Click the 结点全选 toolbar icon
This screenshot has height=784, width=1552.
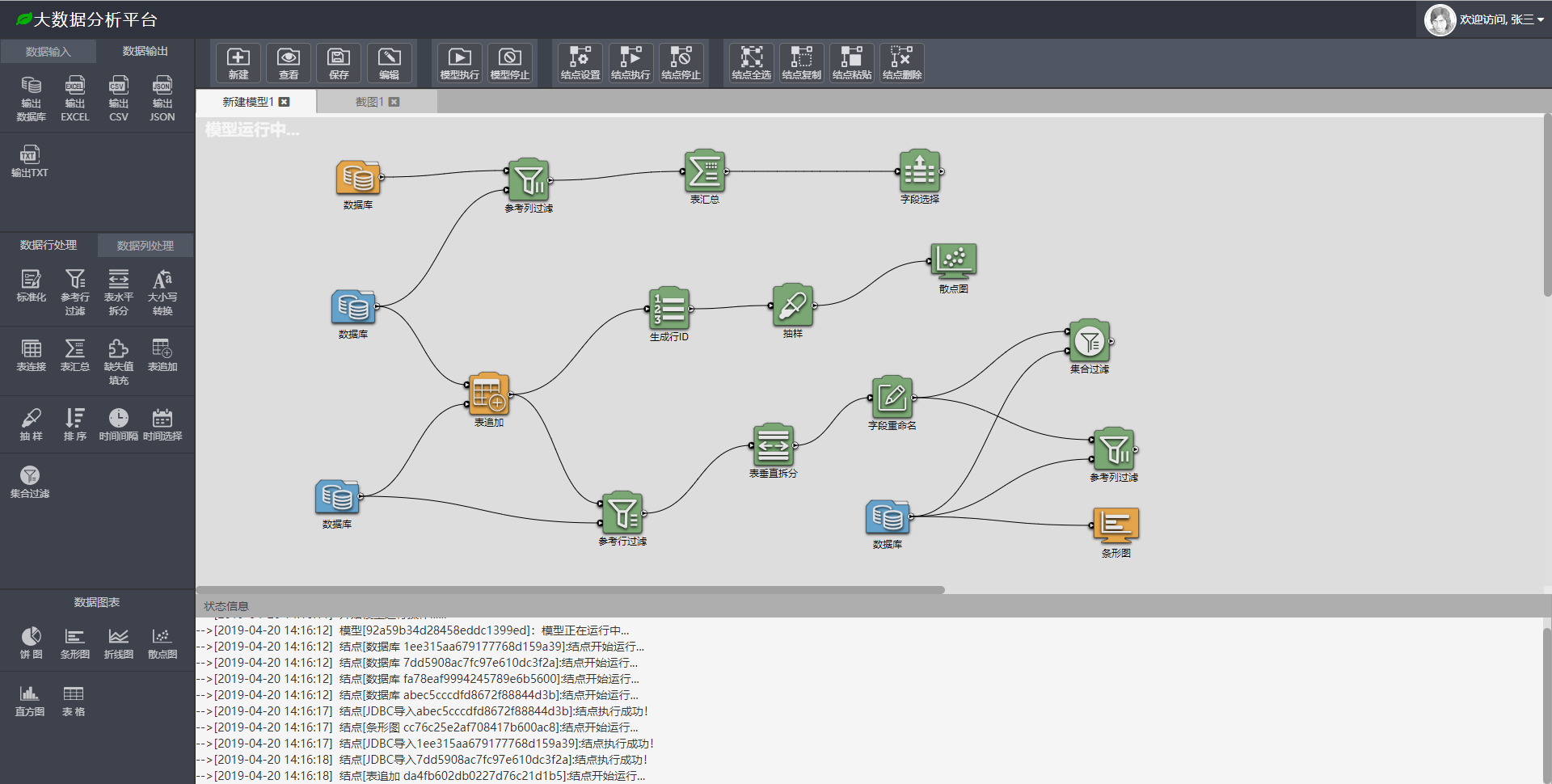pos(751,62)
